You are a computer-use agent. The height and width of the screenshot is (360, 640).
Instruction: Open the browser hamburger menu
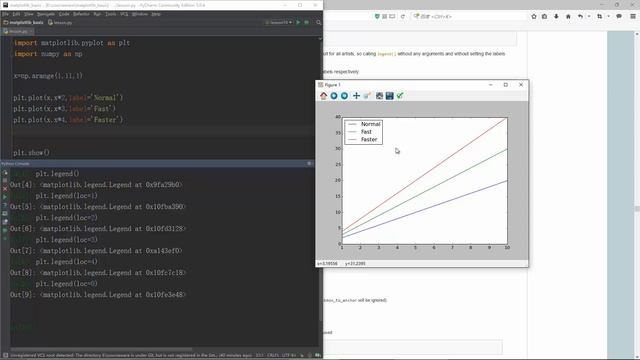pyautogui.click(x=633, y=16)
